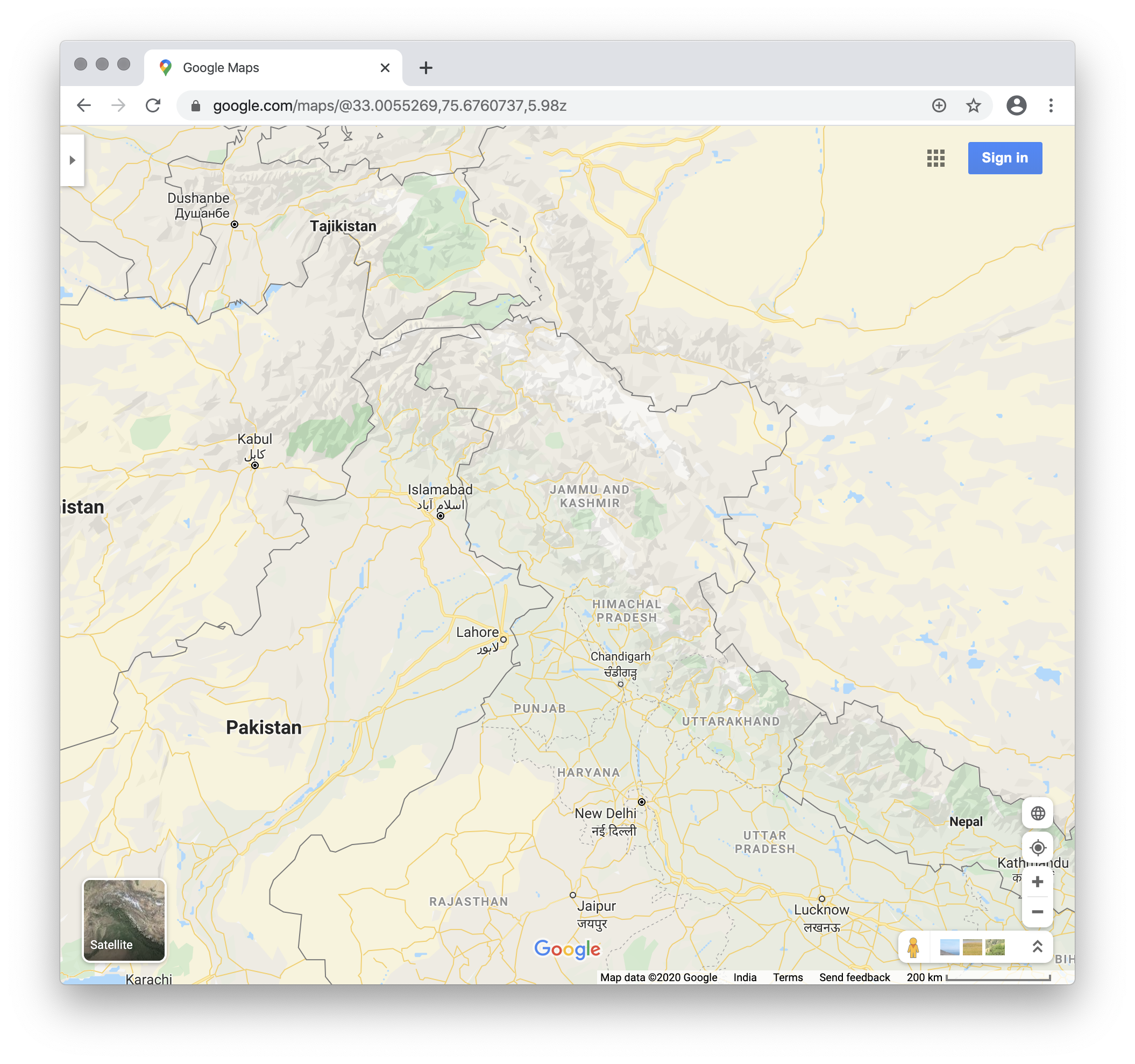This screenshot has width=1135, height=1064.
Task: Zoom out with the minus button
Action: pyautogui.click(x=1038, y=912)
